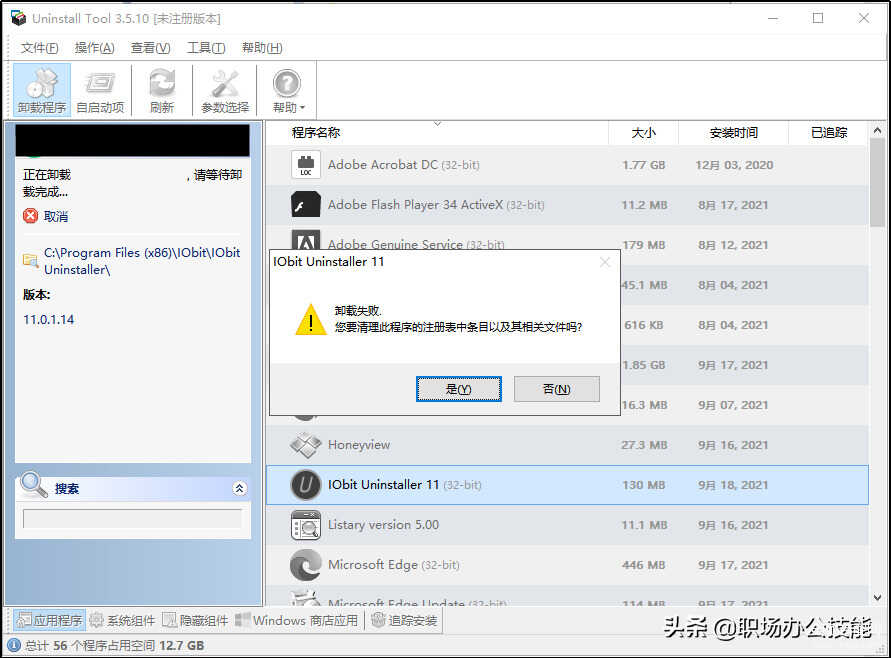Click the Listary version 5.00 icon
891x658 pixels.
coord(305,525)
